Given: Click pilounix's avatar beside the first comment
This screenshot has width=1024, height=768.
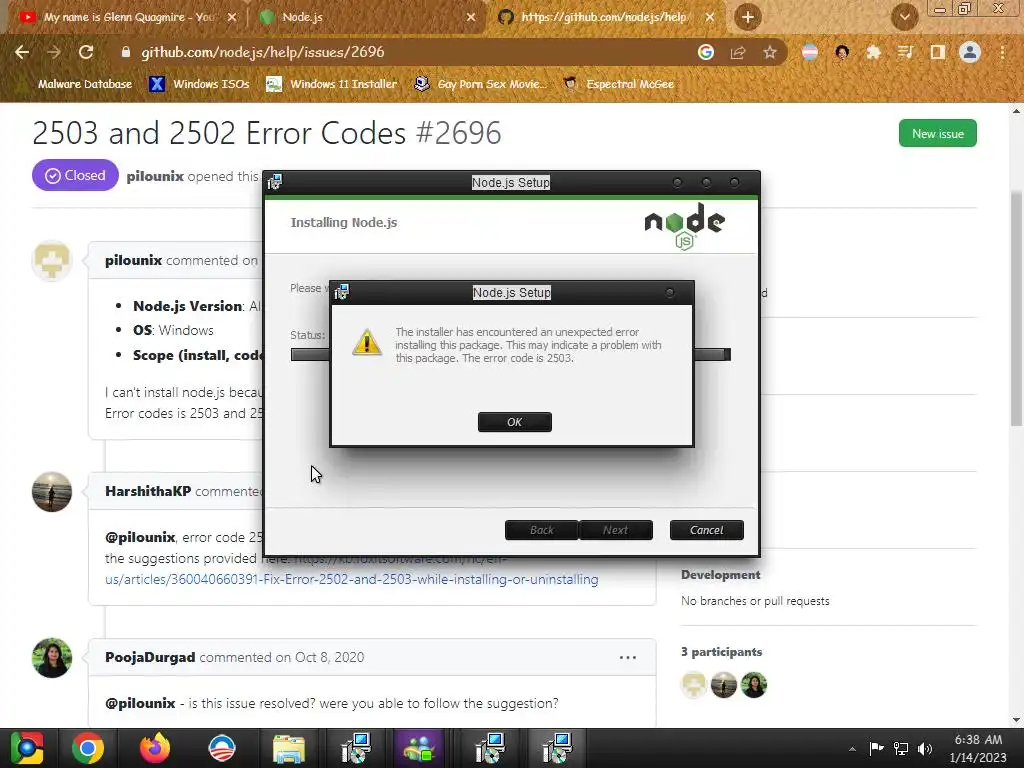Looking at the screenshot, I should (52, 261).
